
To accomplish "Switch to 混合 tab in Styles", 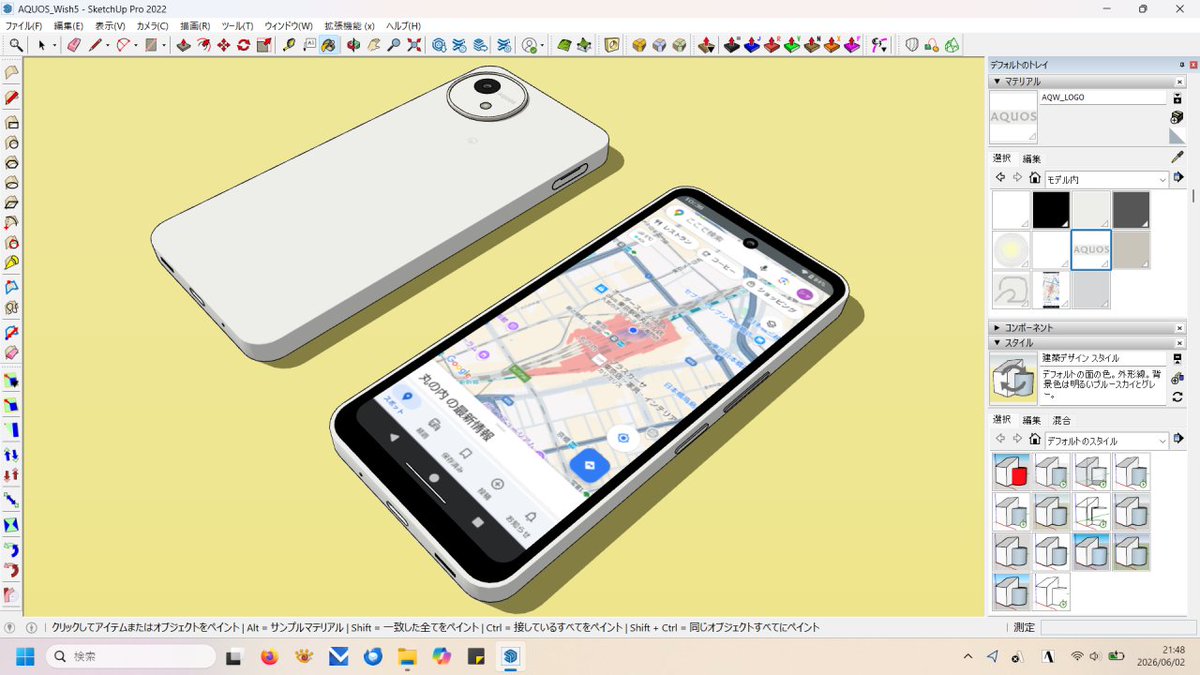I will click(x=1062, y=420).
